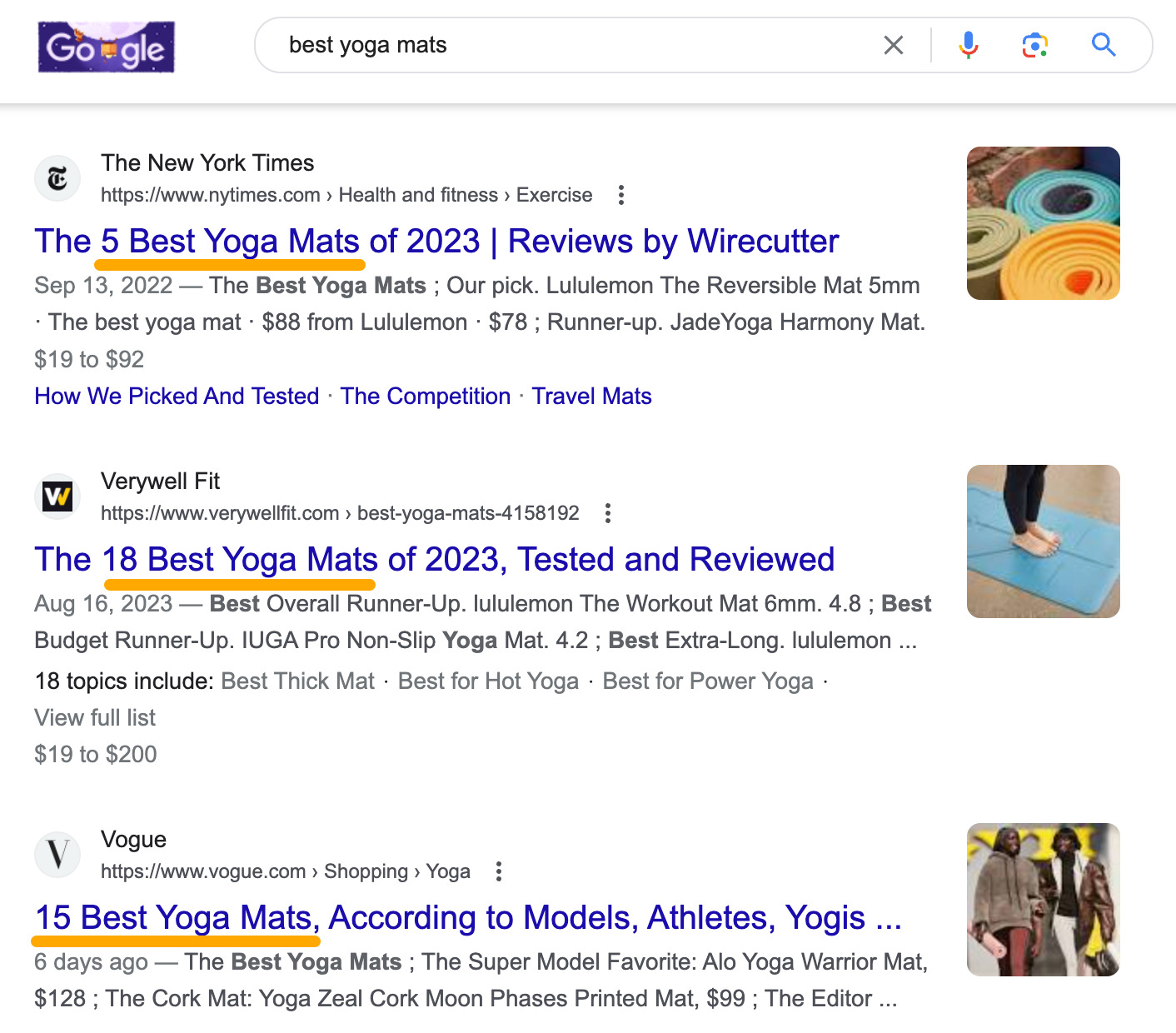
Task: Open Google Lens image search
Action: [1033, 45]
